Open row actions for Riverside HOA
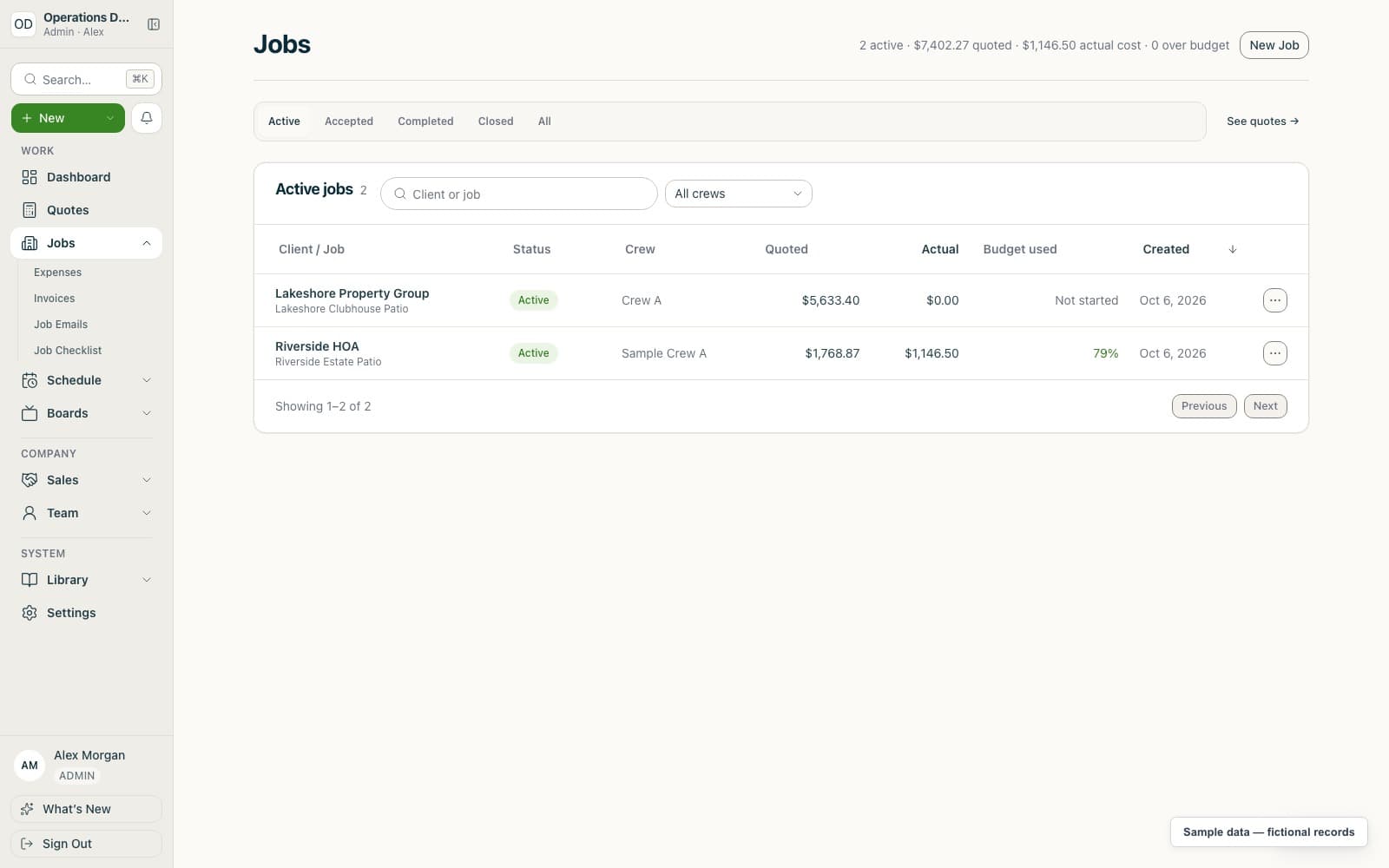The width and height of the screenshot is (1389, 868). [1274, 353]
